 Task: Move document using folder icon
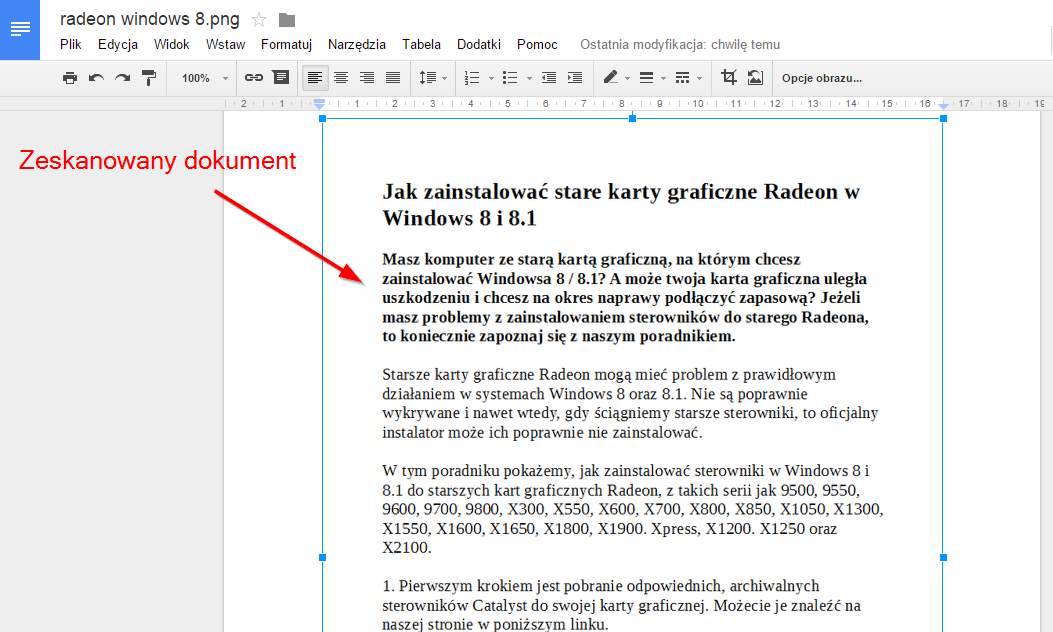(x=287, y=20)
